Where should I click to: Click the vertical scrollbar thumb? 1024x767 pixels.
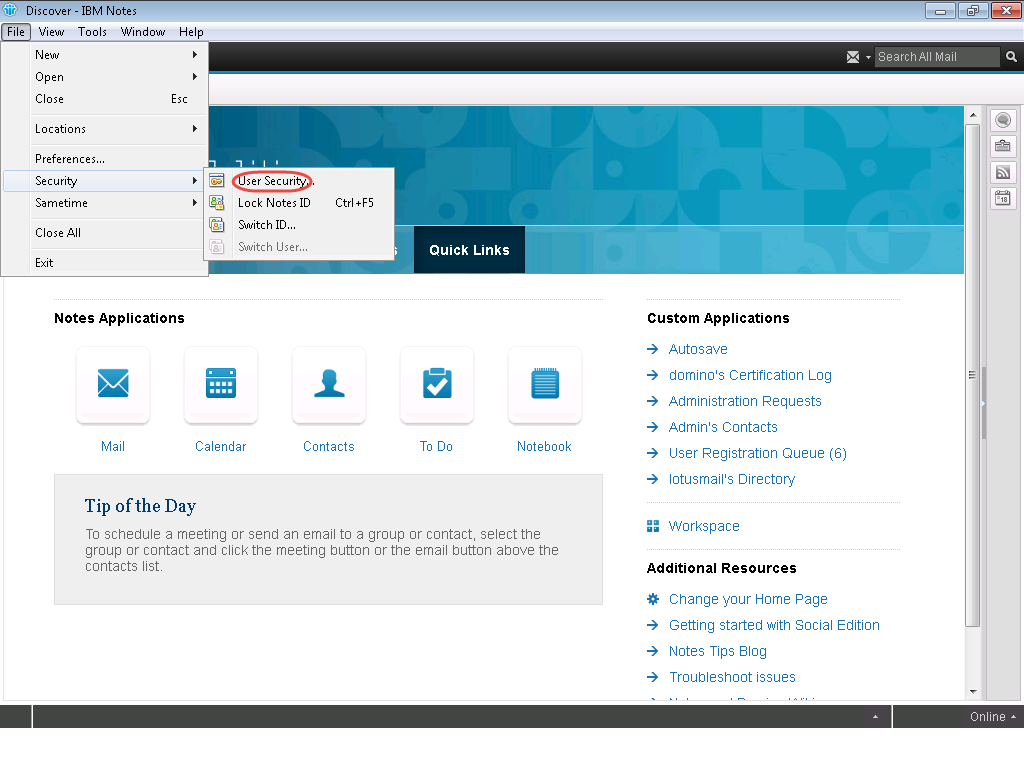(973, 375)
